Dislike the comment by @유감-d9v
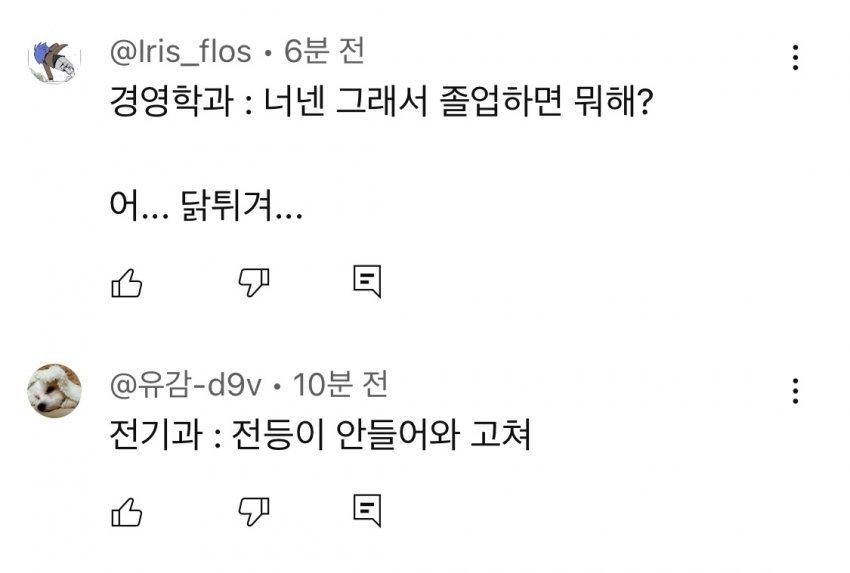850x573 pixels. click(x=253, y=513)
